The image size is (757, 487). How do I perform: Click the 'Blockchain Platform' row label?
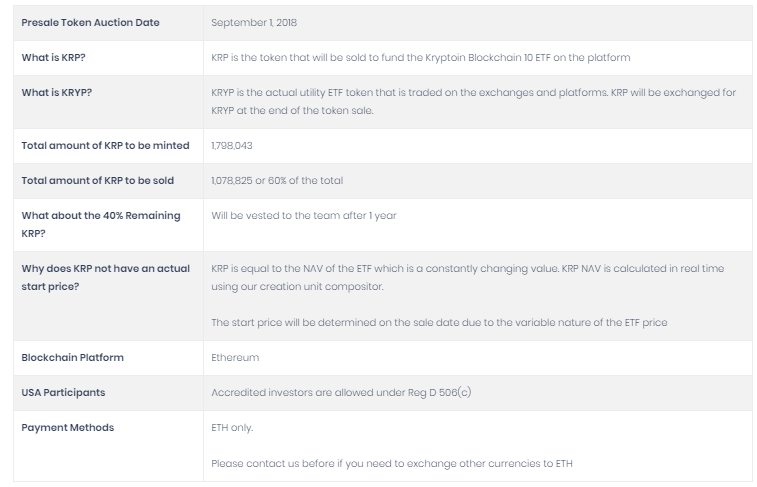pos(72,358)
